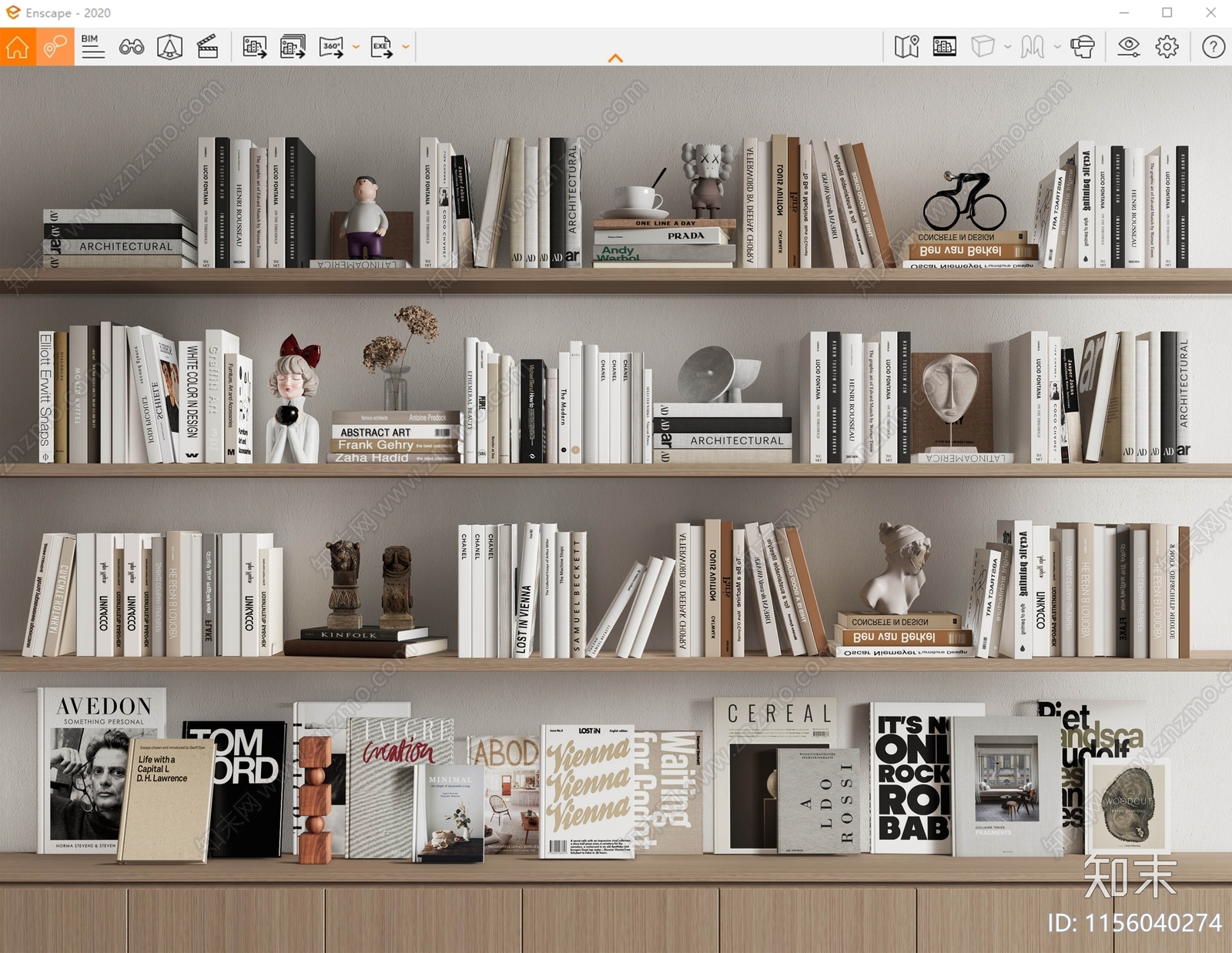Enable the VR headset mode
The image size is (1232, 953).
pos(1083,47)
